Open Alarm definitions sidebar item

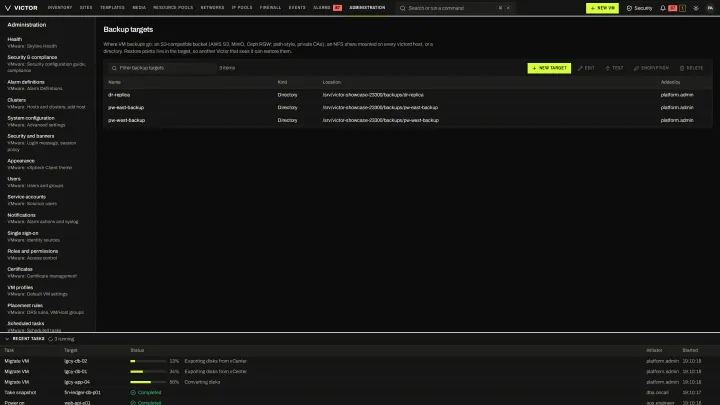click(x=48, y=85)
